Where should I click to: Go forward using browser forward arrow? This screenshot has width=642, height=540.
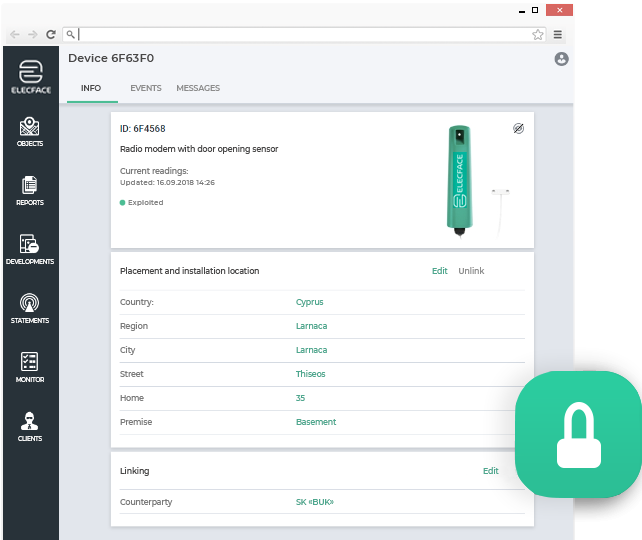33,34
